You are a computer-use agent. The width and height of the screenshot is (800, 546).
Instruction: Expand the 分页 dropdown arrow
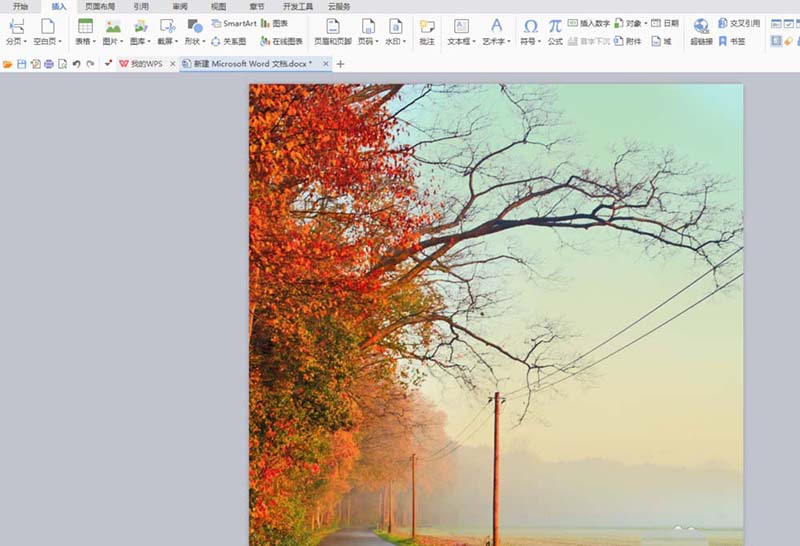point(26,42)
